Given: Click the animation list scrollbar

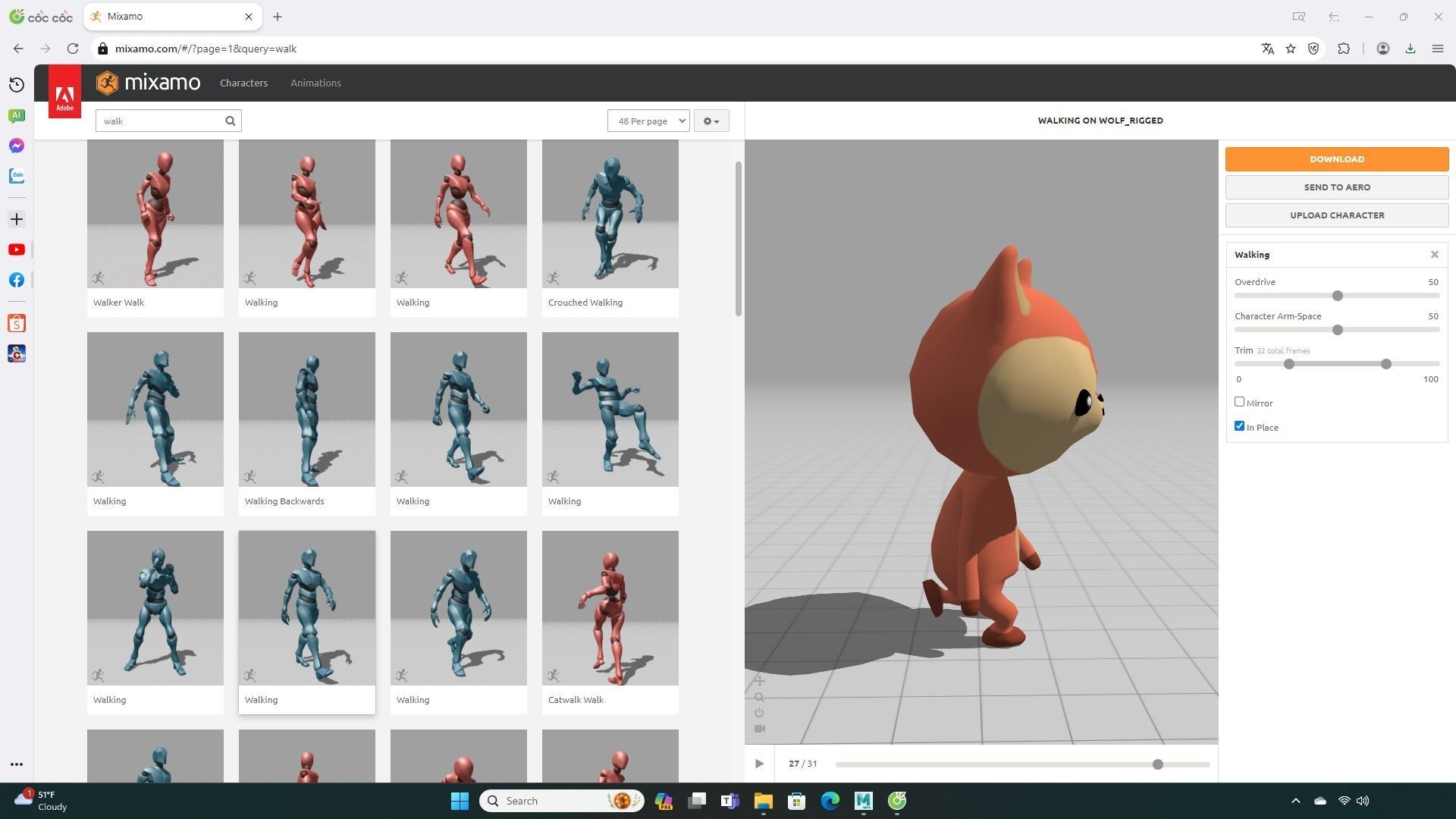Looking at the screenshot, I should coord(739,239).
